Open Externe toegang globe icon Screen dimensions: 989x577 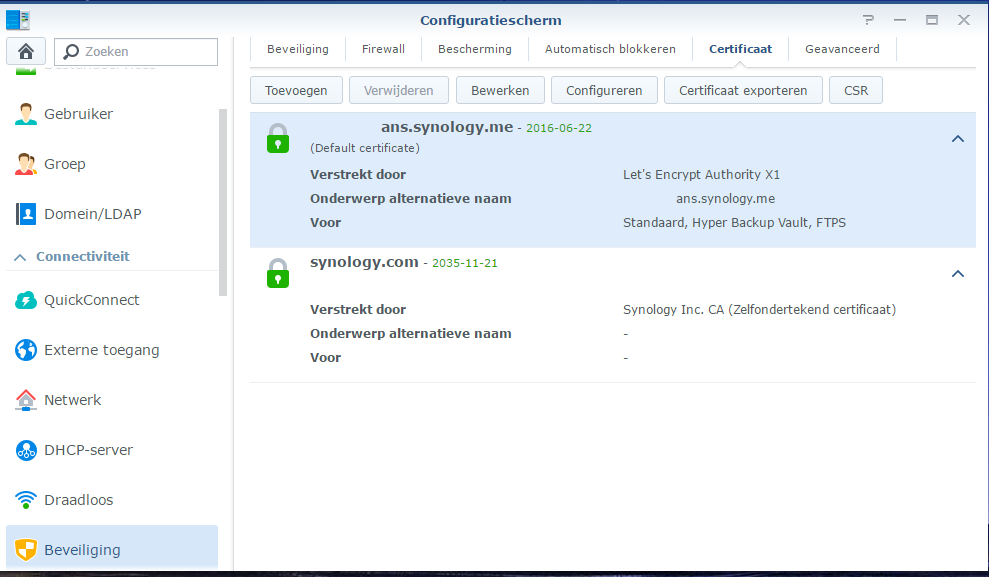[26, 350]
